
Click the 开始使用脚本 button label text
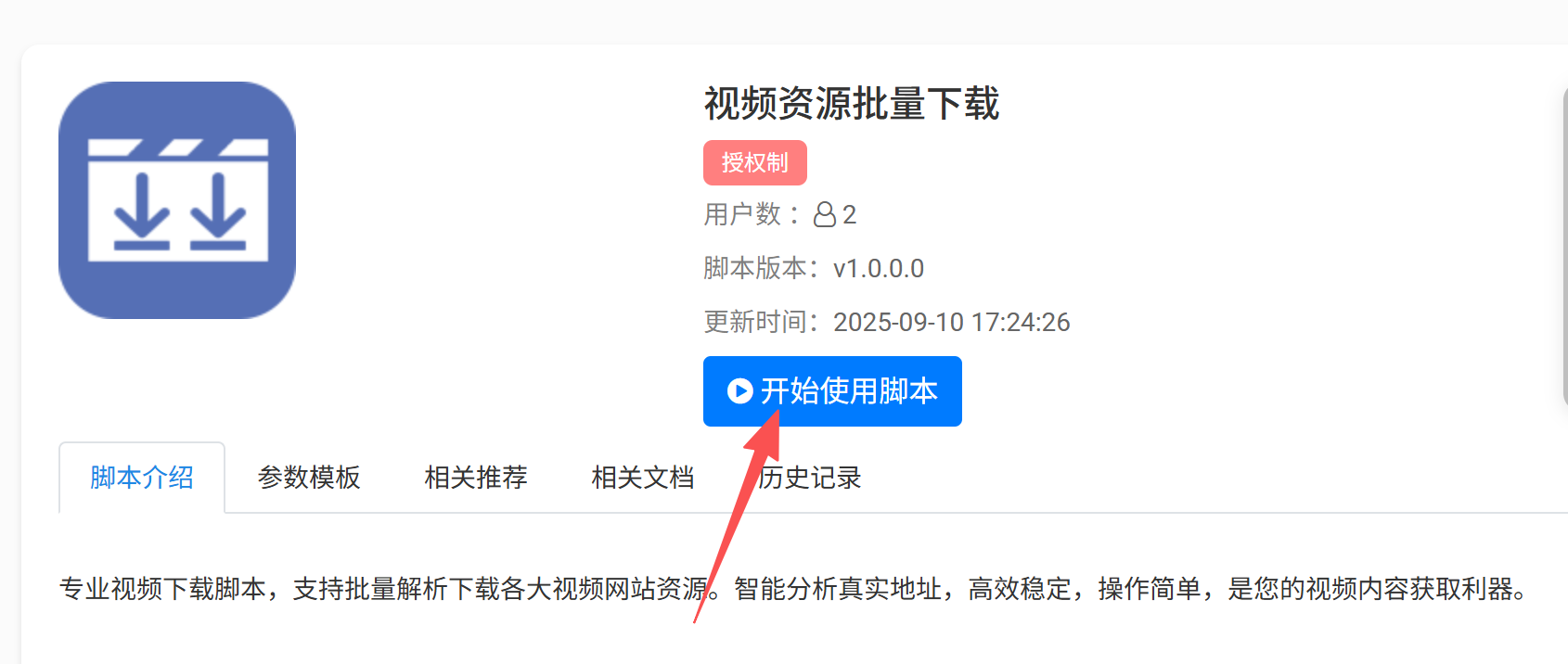pyautogui.click(x=850, y=391)
